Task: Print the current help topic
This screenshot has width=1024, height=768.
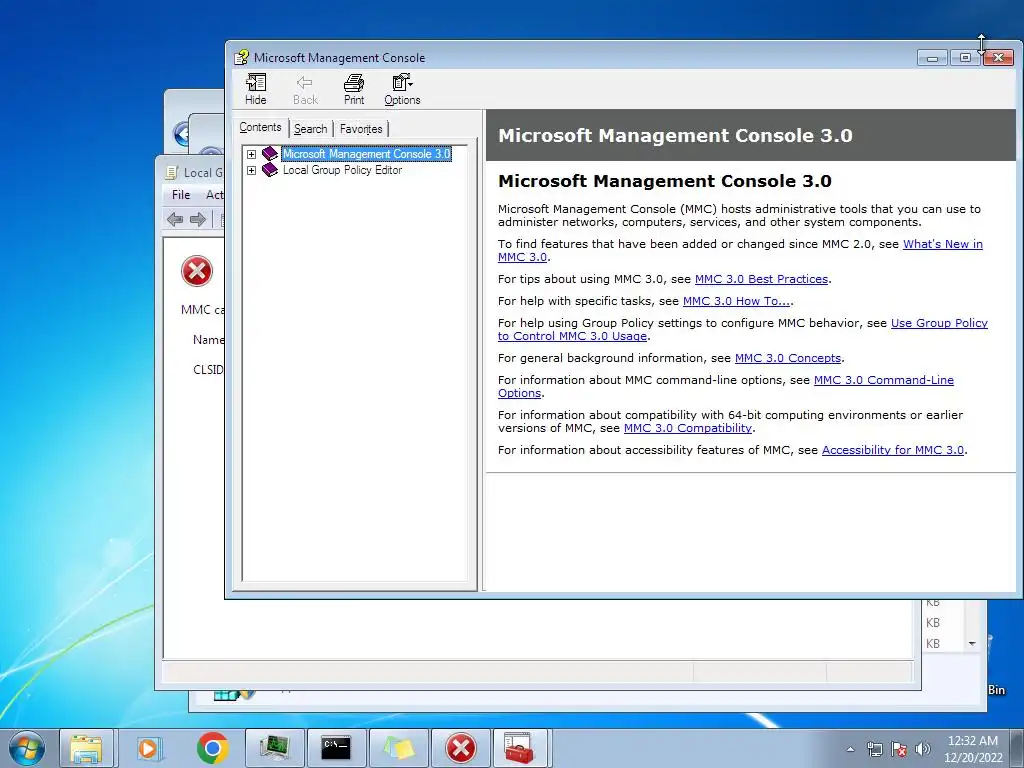Action: pyautogui.click(x=354, y=89)
